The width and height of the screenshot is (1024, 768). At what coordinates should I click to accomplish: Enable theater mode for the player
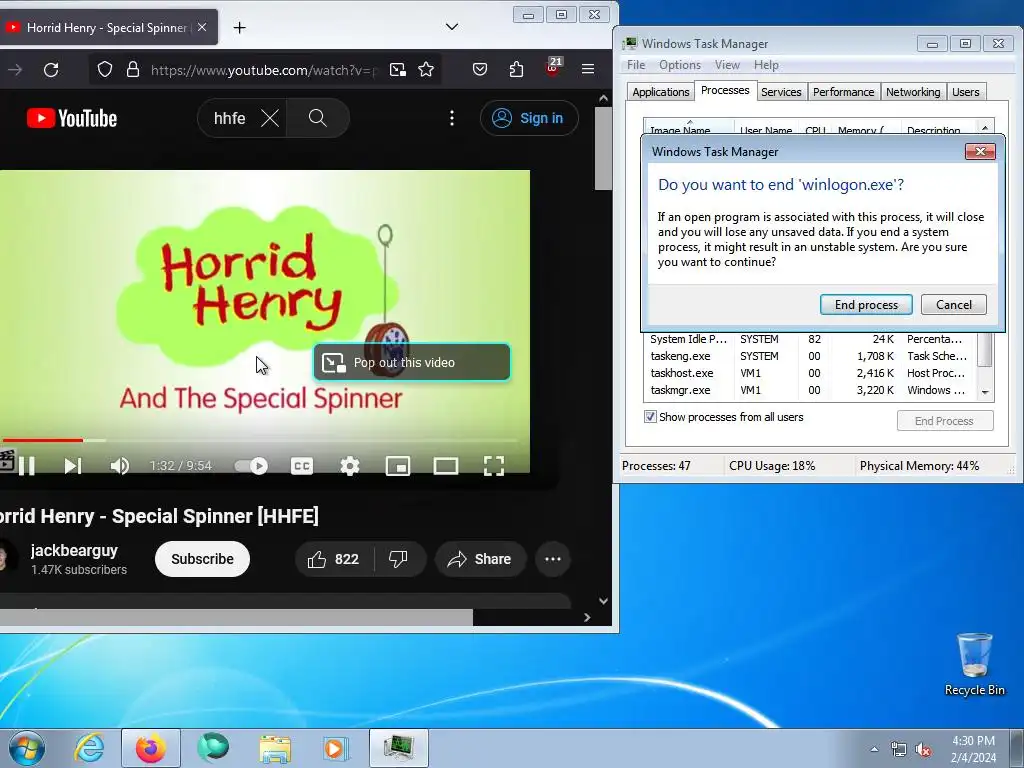click(x=445, y=466)
